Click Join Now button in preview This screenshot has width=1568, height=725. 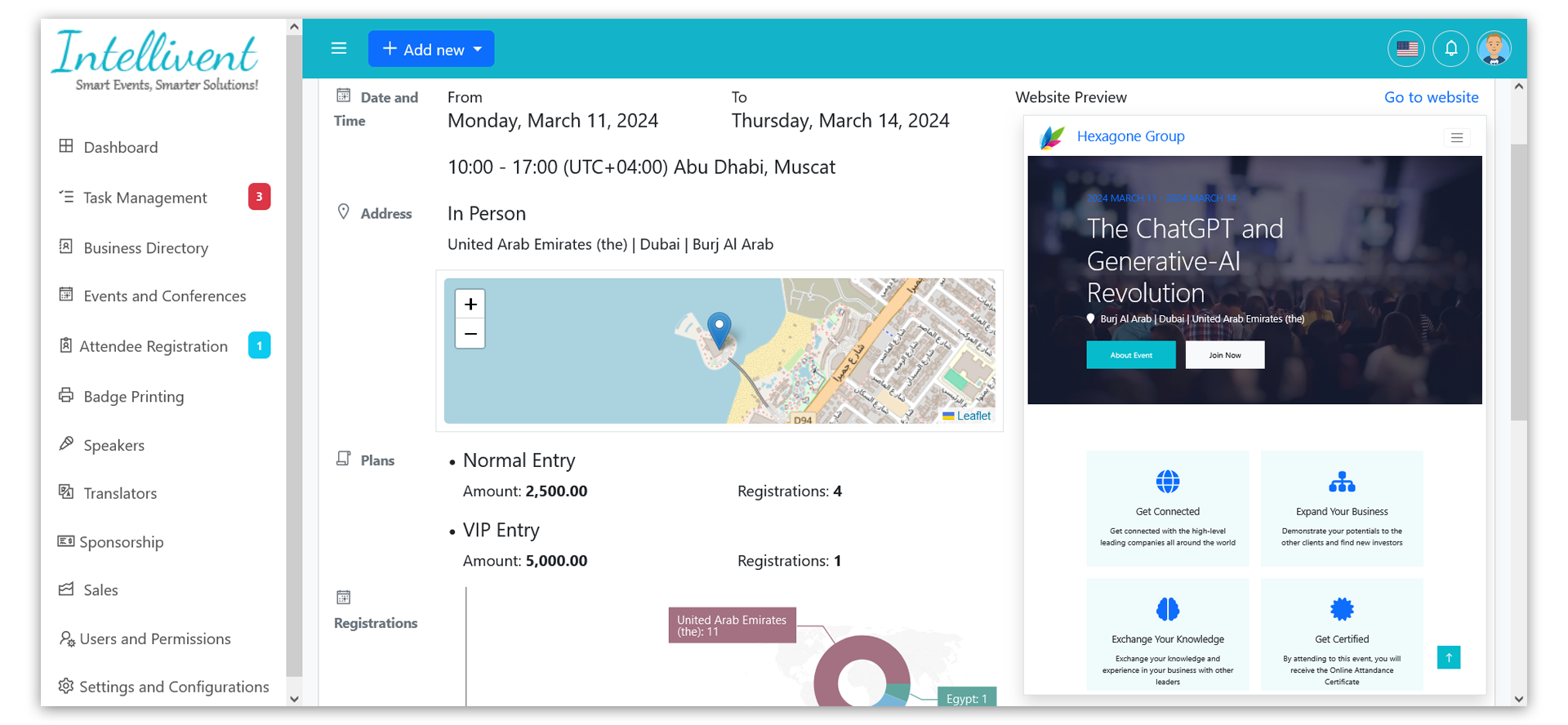[1225, 355]
